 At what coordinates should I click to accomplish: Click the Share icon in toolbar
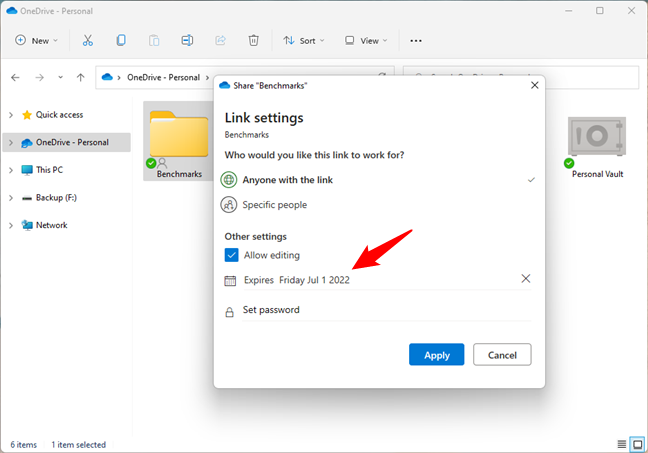pos(220,41)
